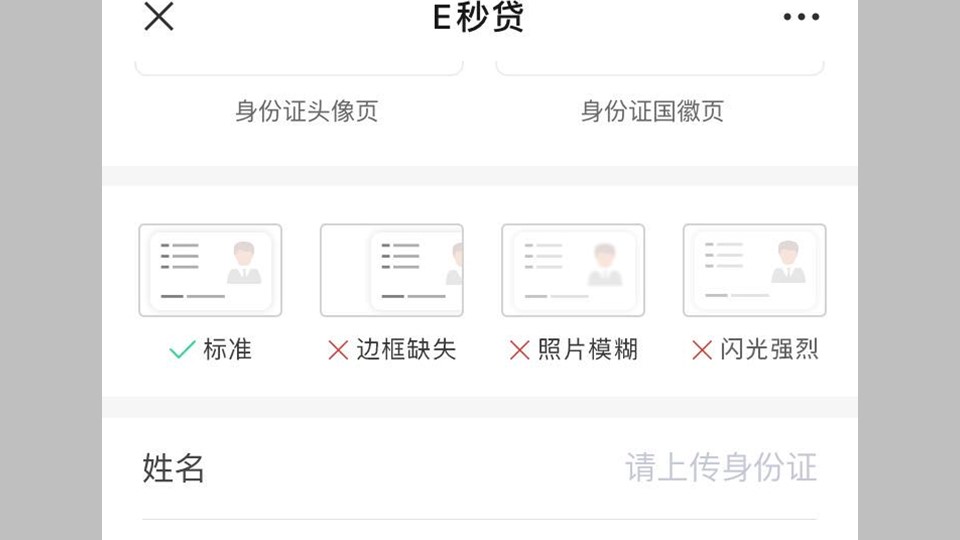
Task: Click the E秒贷 page title
Action: (x=478, y=17)
